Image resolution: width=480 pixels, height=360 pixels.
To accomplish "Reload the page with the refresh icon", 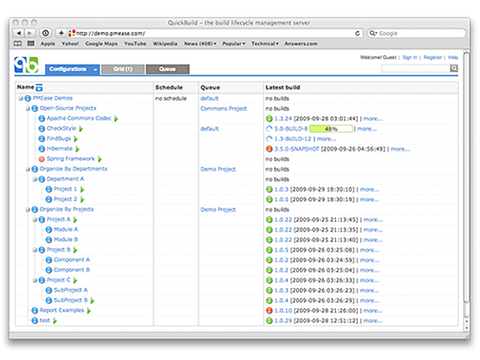I will click(x=357, y=33).
